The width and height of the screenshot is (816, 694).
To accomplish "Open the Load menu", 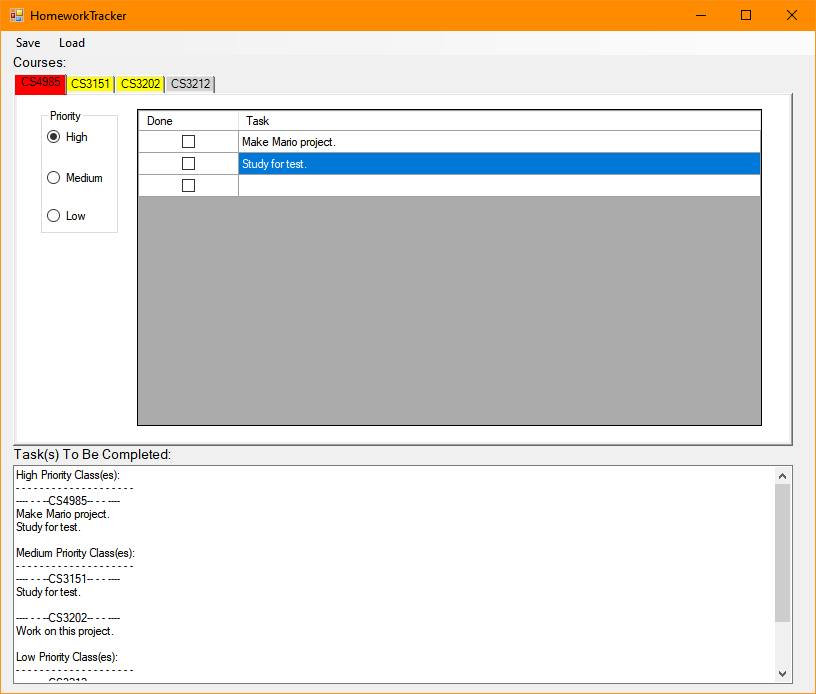I will (x=72, y=43).
